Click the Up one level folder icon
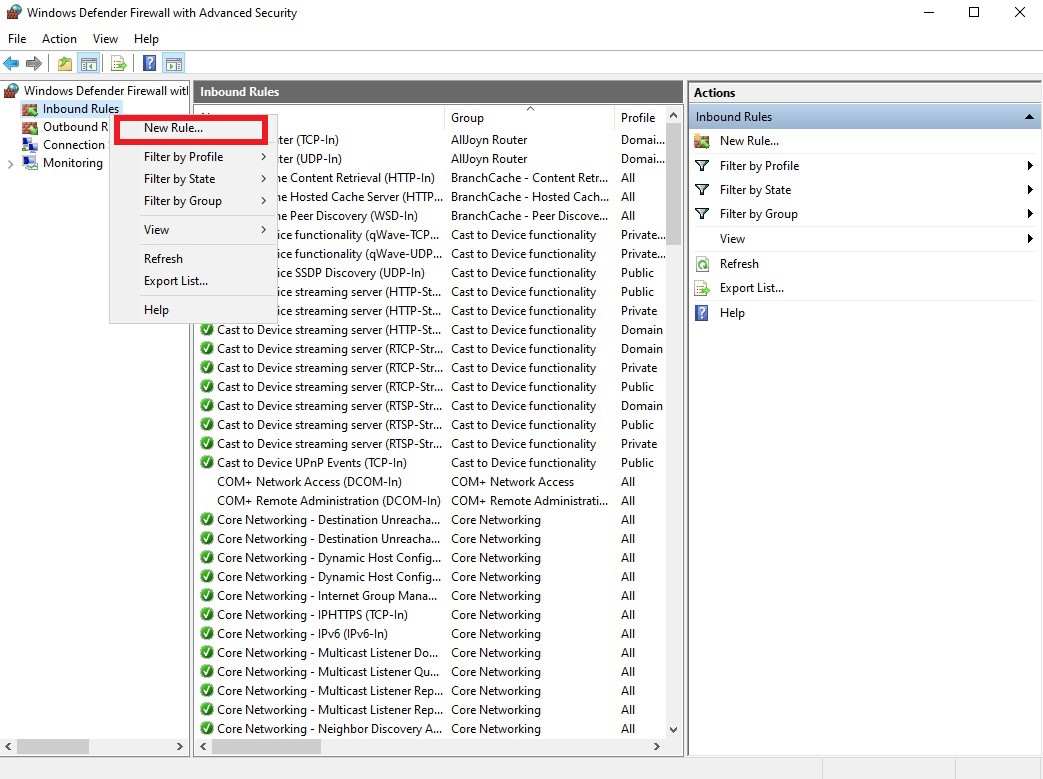 pos(65,64)
